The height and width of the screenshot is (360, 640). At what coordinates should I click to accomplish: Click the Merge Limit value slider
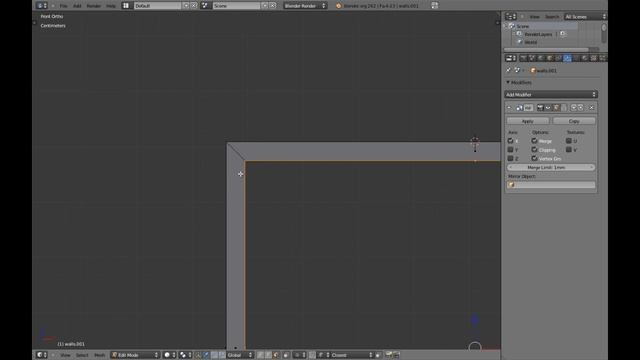tap(551, 167)
